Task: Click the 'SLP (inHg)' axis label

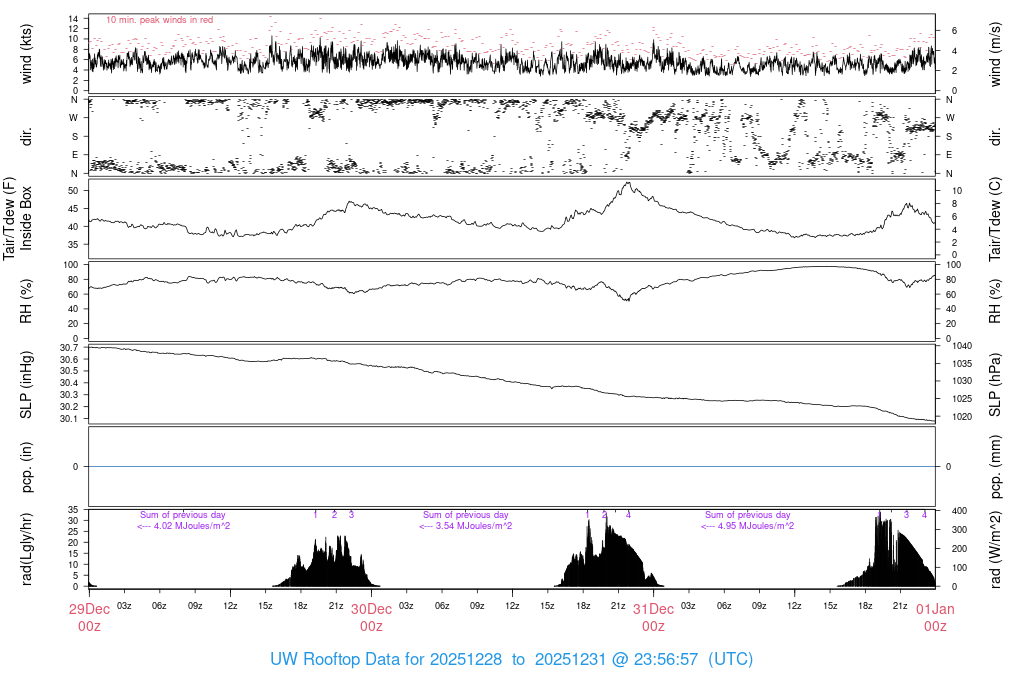Action: pyautogui.click(x=26, y=385)
